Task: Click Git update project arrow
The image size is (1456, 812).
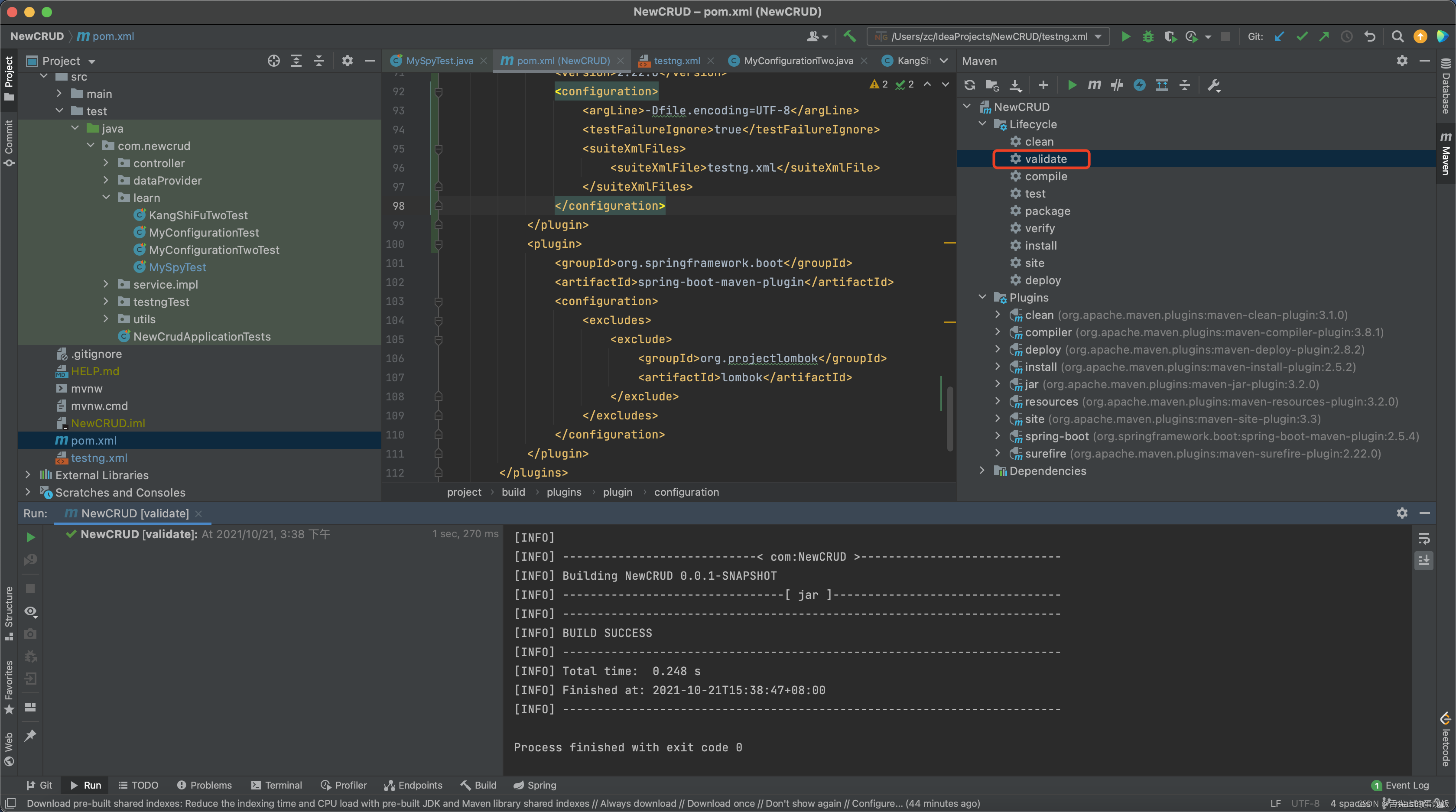Action: click(1279, 36)
